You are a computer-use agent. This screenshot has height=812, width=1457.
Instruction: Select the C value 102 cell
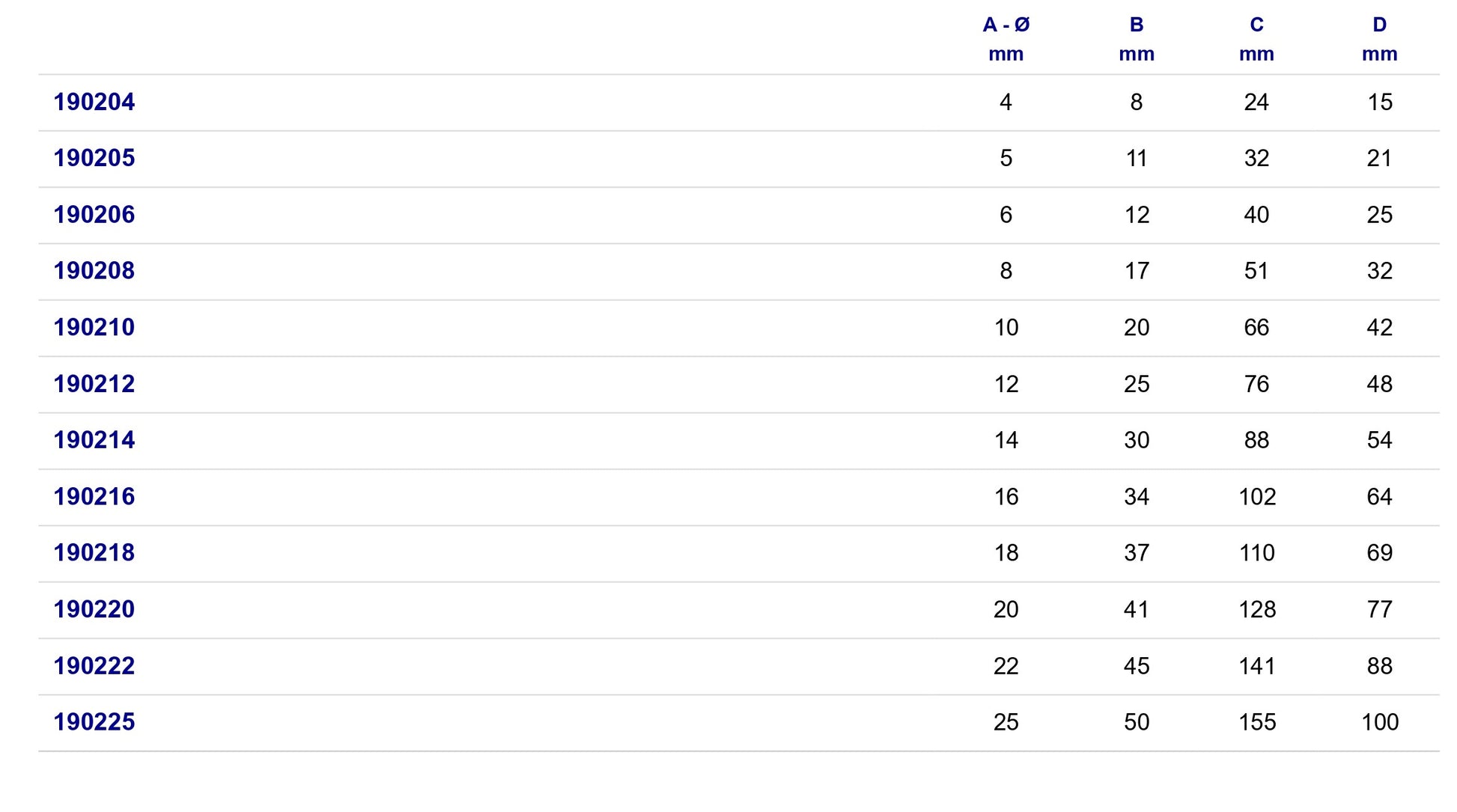click(x=1257, y=497)
